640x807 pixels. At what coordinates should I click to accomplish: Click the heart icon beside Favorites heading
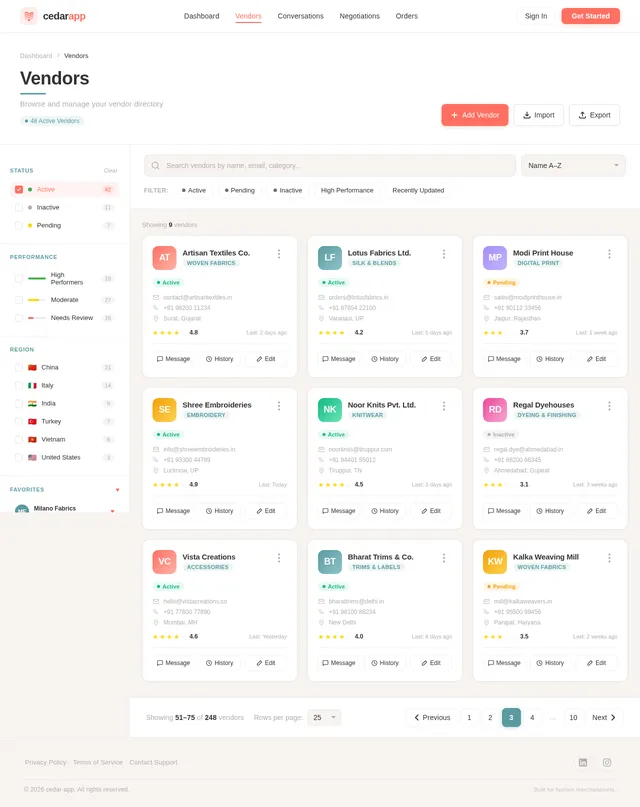click(117, 489)
